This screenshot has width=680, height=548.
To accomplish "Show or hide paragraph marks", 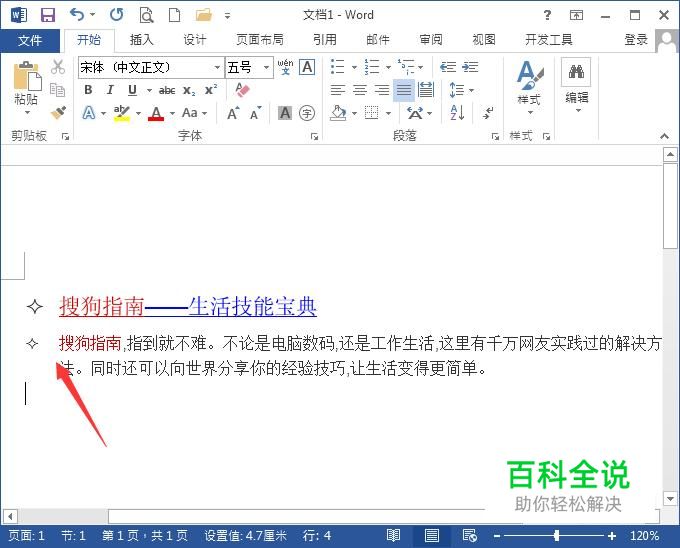I will coord(488,113).
